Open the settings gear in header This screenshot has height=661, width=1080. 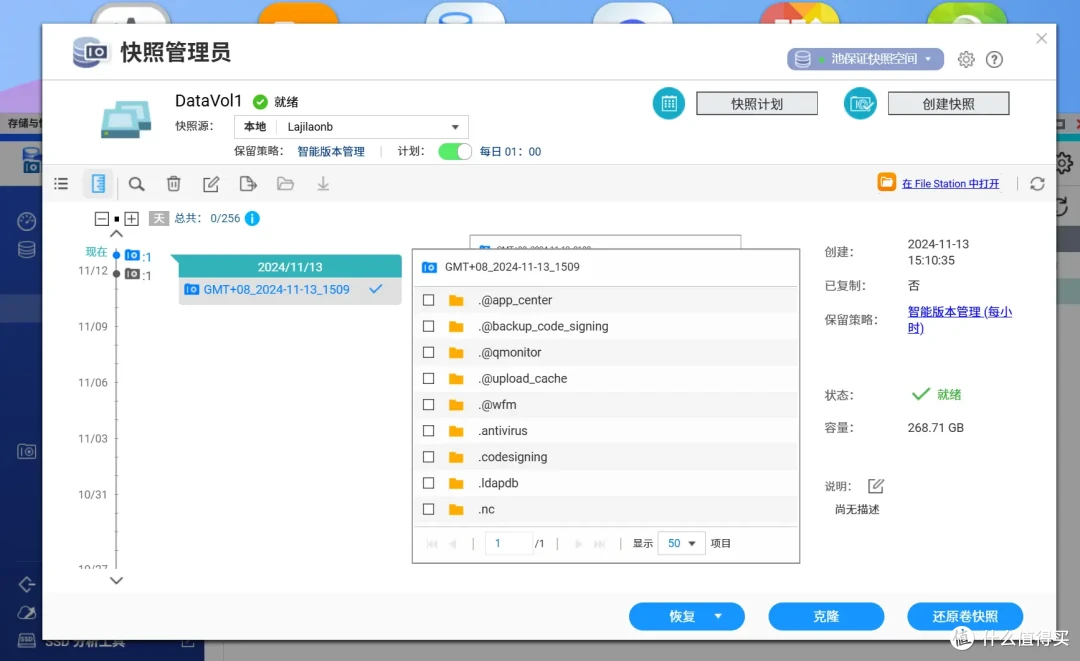pos(966,59)
